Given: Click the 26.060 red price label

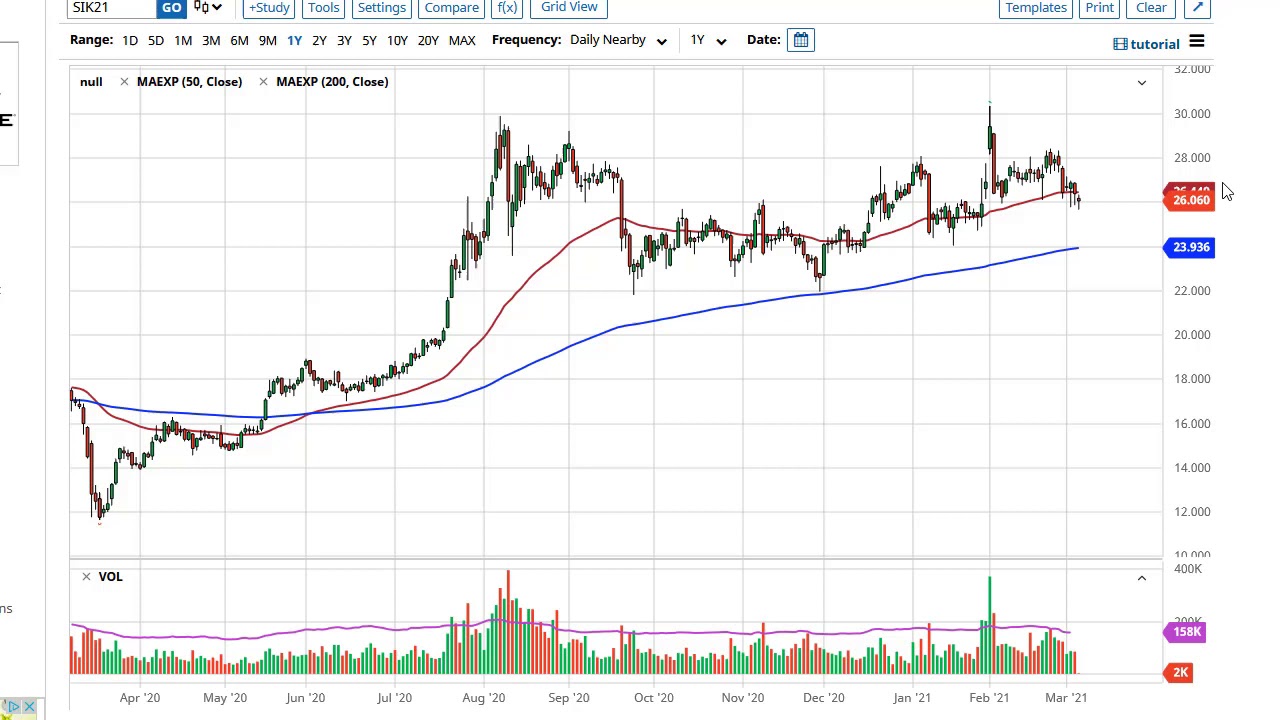Looking at the screenshot, I should (1190, 200).
